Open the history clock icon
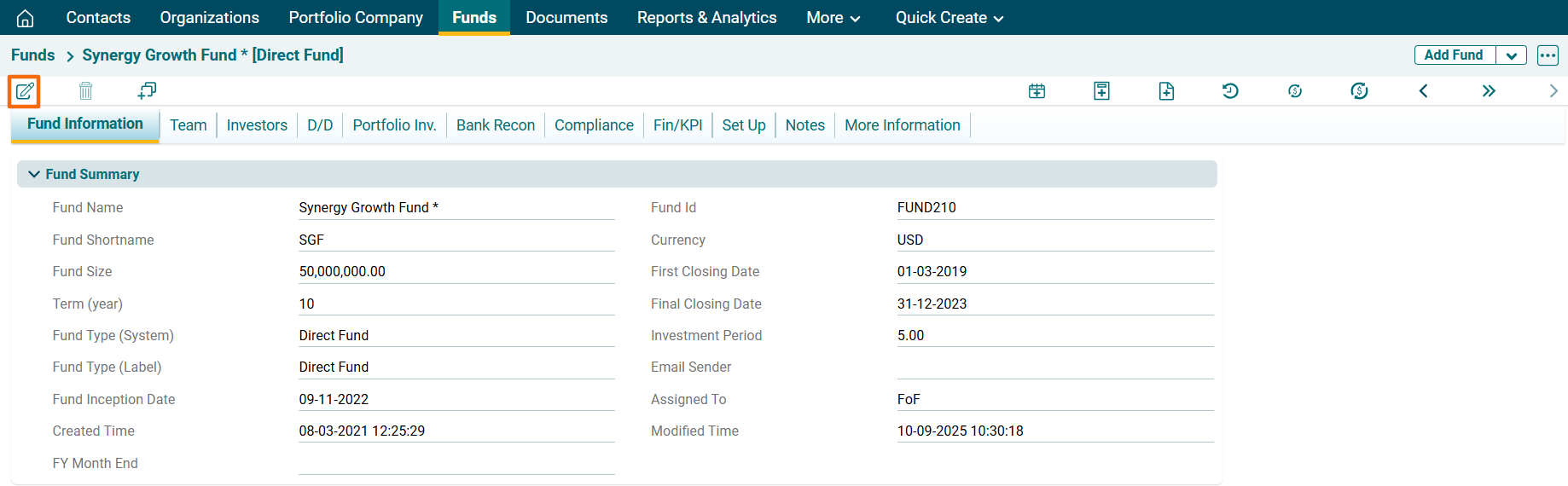Screen dimensions: 1568x486 tap(1230, 91)
